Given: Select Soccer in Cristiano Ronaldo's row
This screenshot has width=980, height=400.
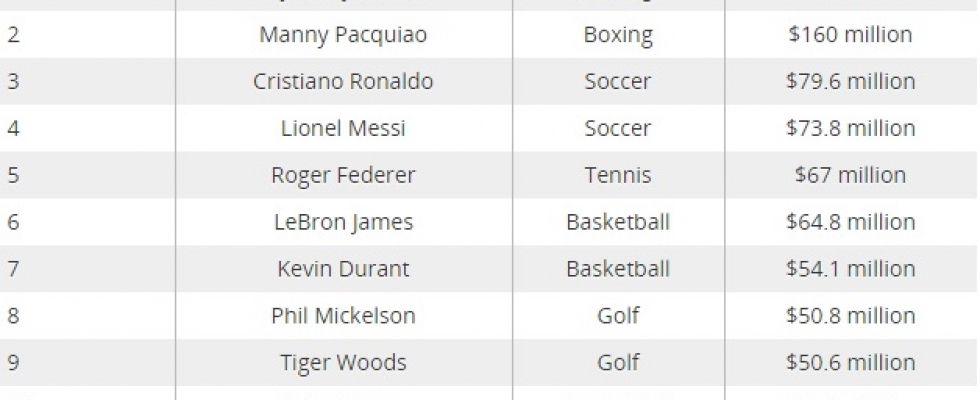Looking at the screenshot, I should point(618,82).
